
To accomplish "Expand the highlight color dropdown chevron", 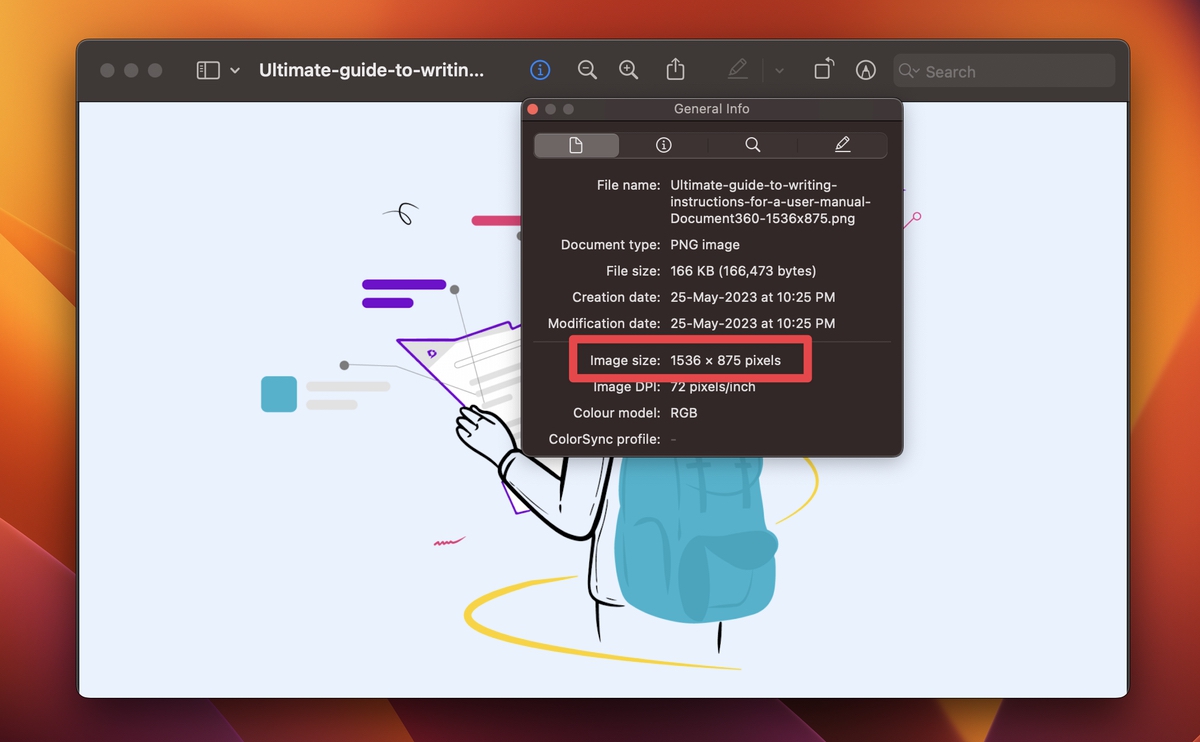I will pos(779,70).
